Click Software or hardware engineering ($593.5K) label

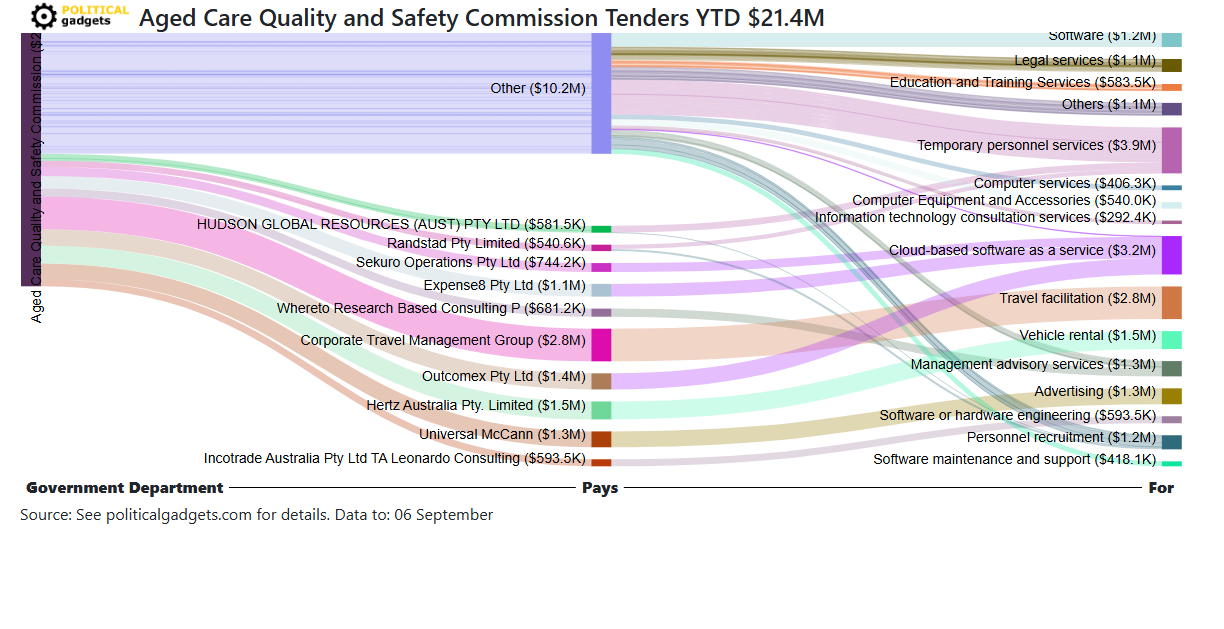(x=1018, y=415)
